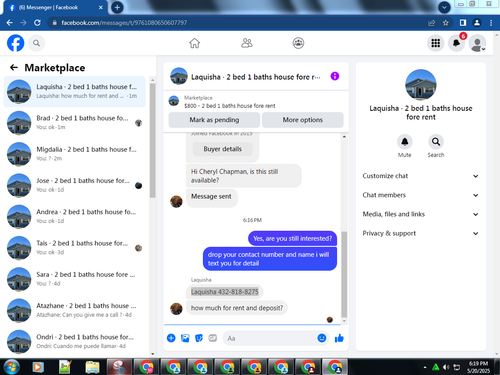The height and width of the screenshot is (375, 500).
Task: Bookmark this page with the star icon
Action: (446, 23)
